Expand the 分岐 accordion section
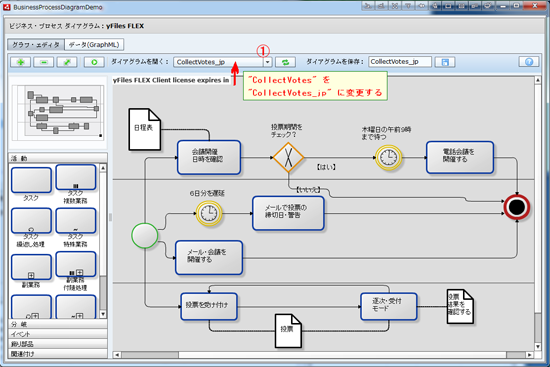This screenshot has width=550, height=367. point(58,324)
